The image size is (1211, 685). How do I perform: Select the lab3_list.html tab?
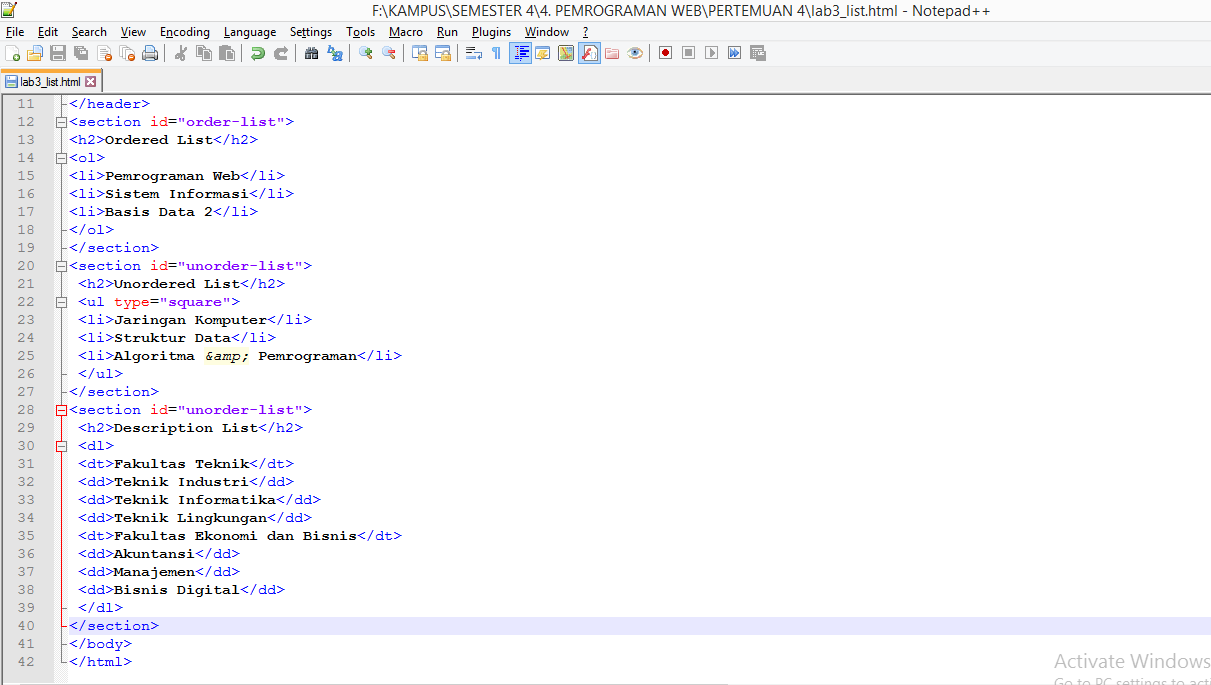(48, 81)
